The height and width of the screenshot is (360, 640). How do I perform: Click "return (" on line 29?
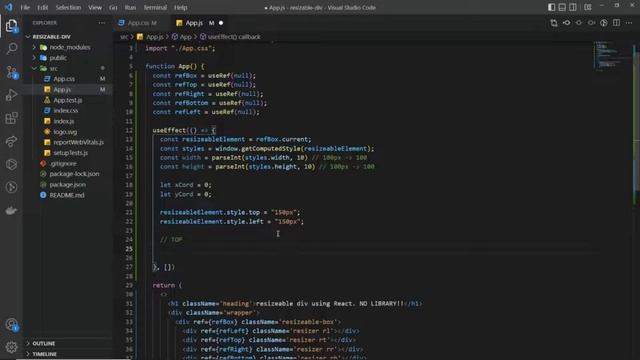pyautogui.click(x=167, y=285)
